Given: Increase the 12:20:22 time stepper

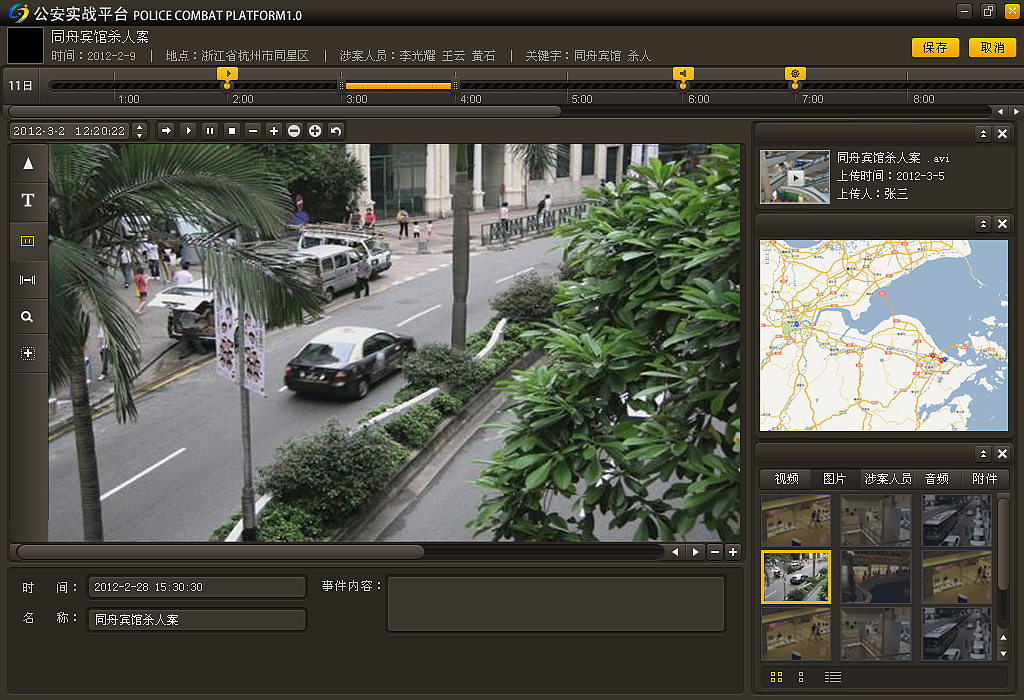Looking at the screenshot, I should coord(139,127).
